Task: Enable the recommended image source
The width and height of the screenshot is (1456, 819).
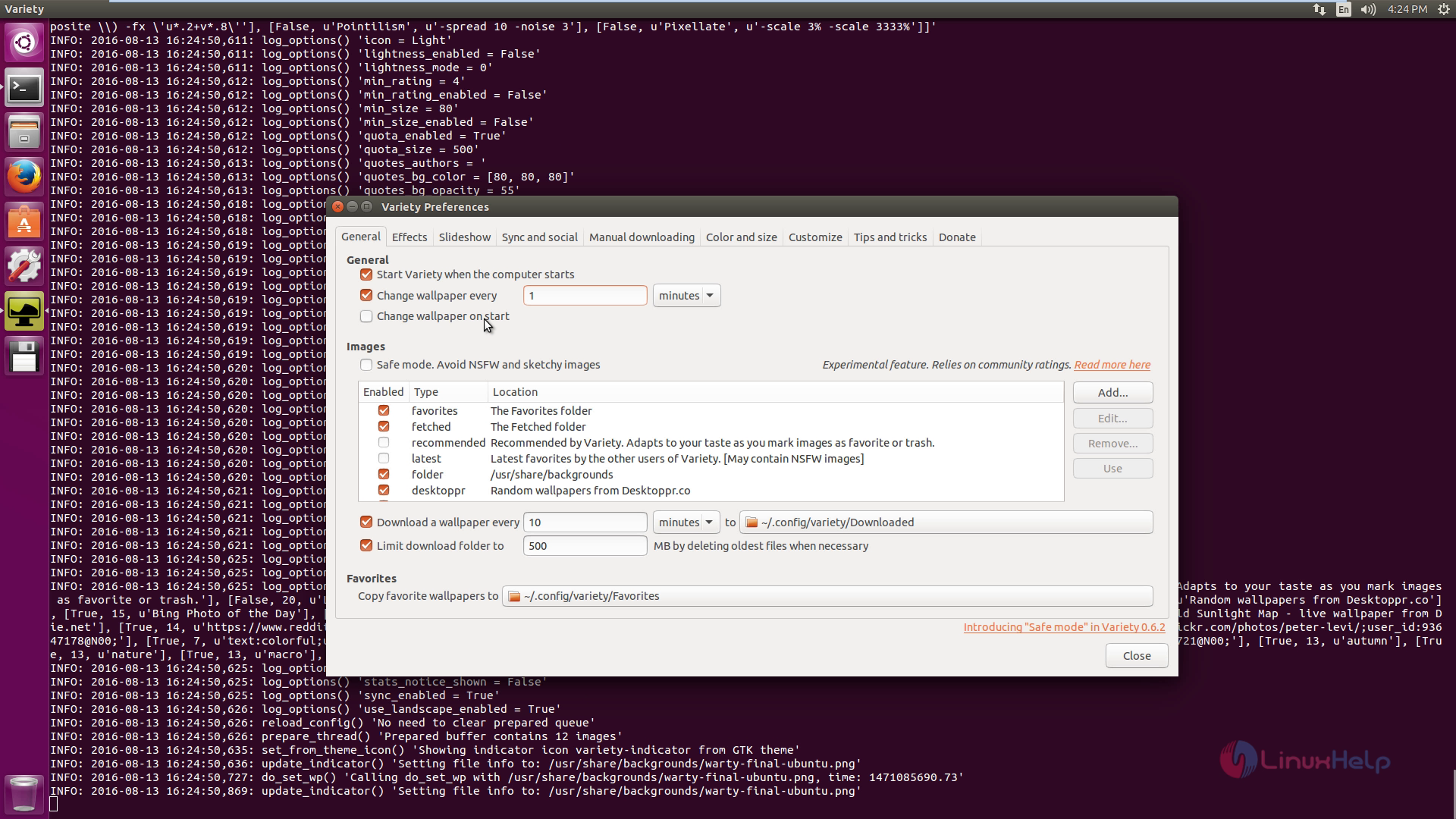Action: click(x=384, y=443)
